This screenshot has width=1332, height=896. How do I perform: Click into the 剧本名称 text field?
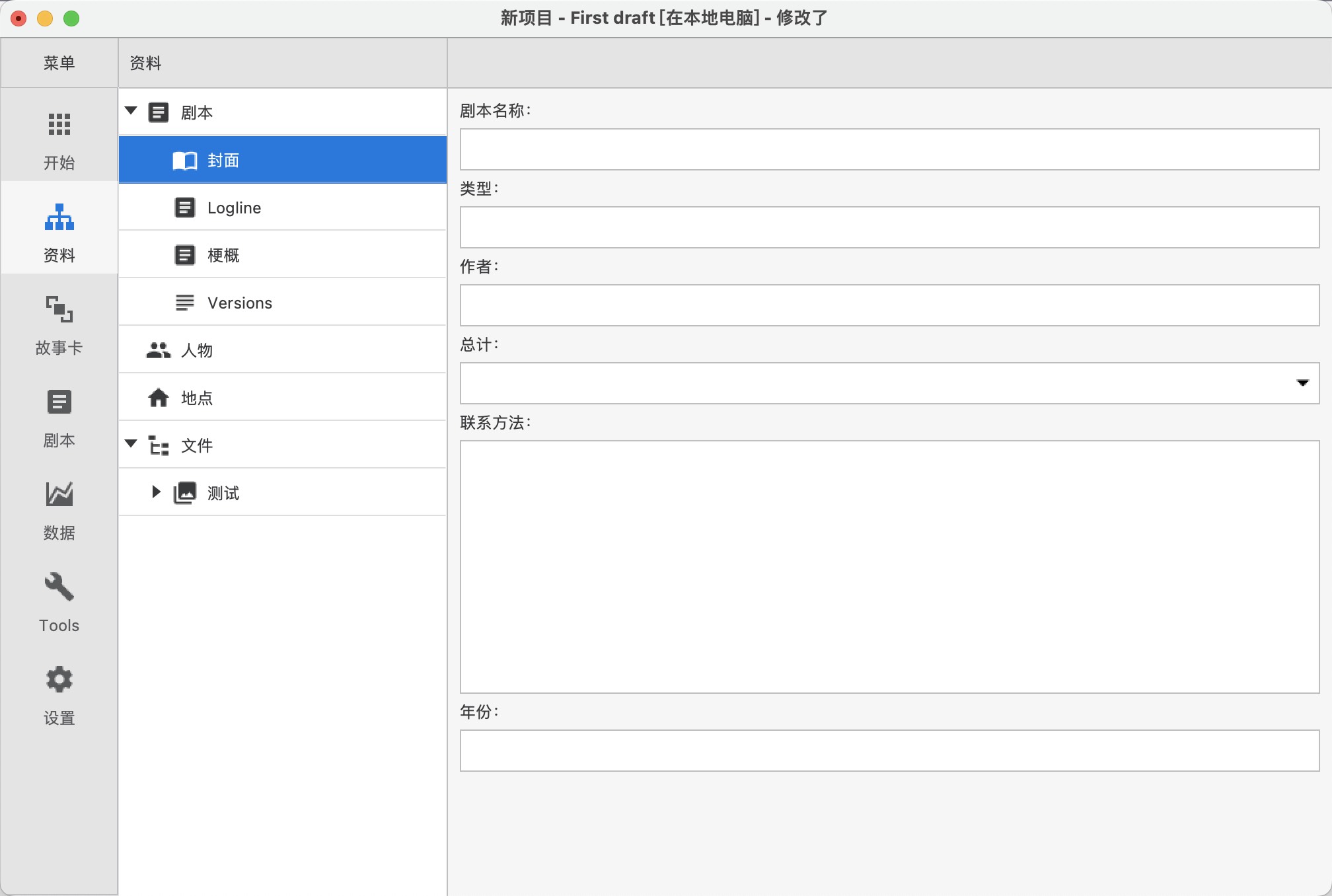click(x=889, y=149)
